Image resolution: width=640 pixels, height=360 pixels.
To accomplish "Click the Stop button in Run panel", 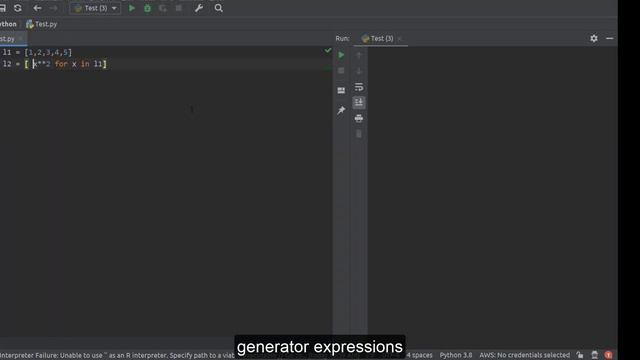I will point(341,71).
